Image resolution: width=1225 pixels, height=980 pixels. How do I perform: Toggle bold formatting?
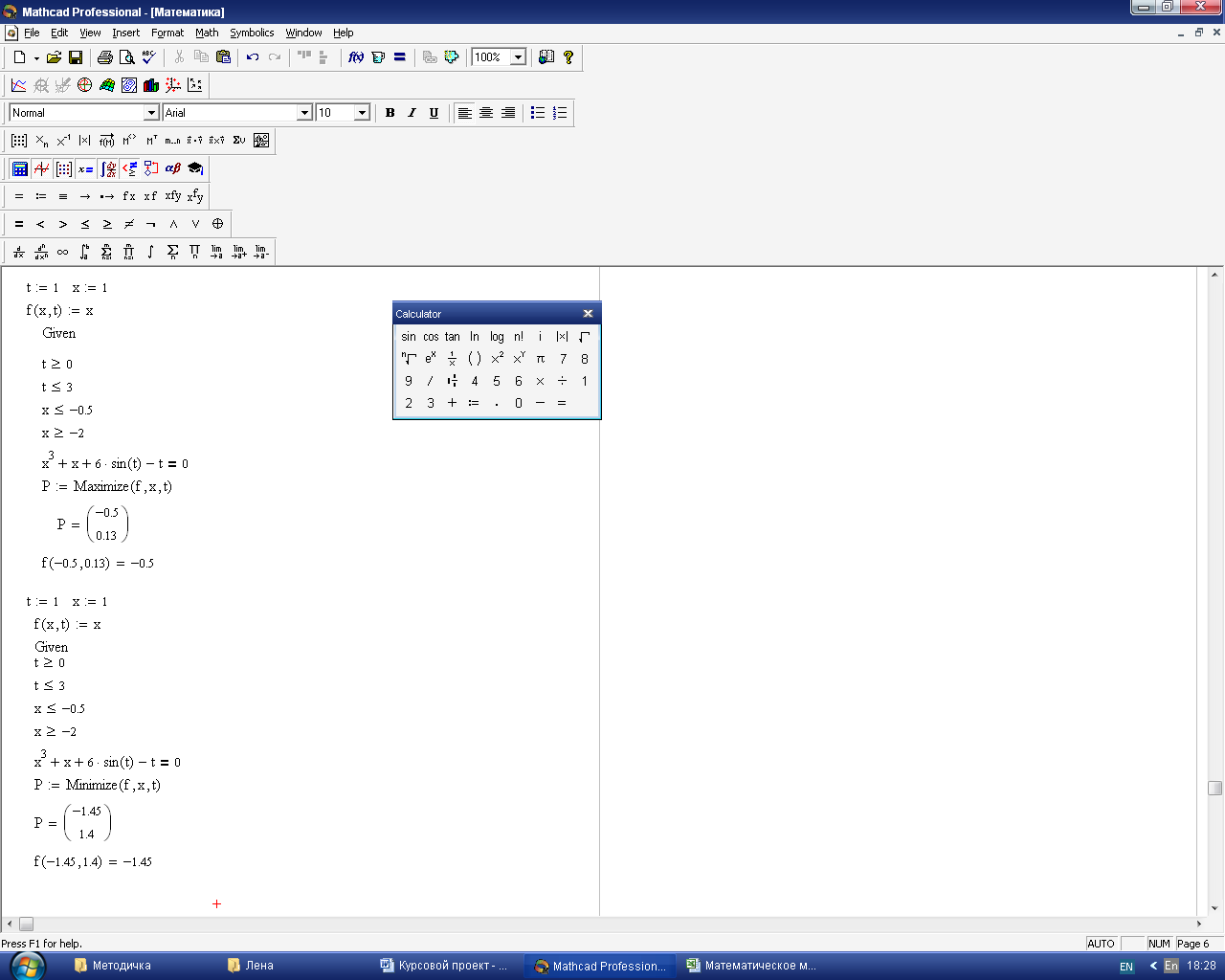[x=390, y=113]
